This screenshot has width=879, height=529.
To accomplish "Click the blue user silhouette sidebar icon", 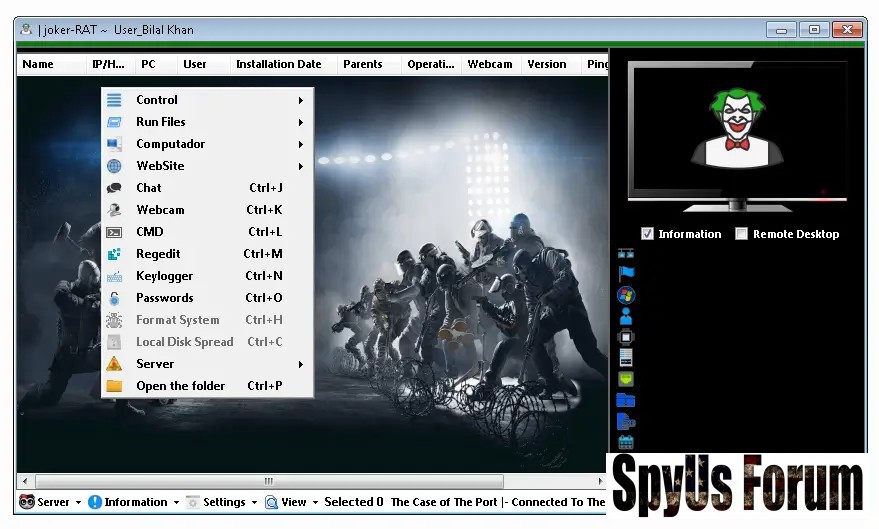I will pos(626,316).
